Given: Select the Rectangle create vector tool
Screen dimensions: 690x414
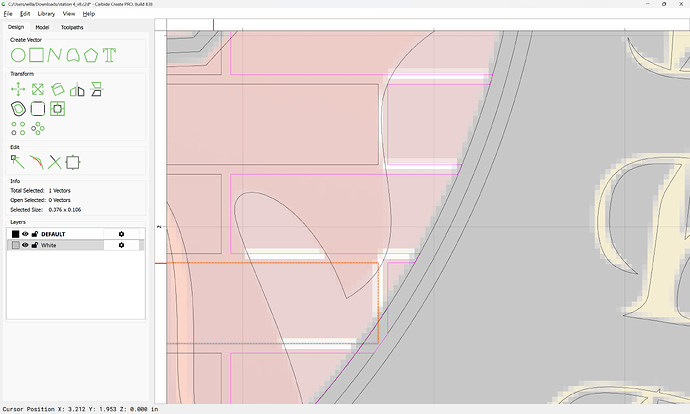Looking at the screenshot, I should coord(36,54).
